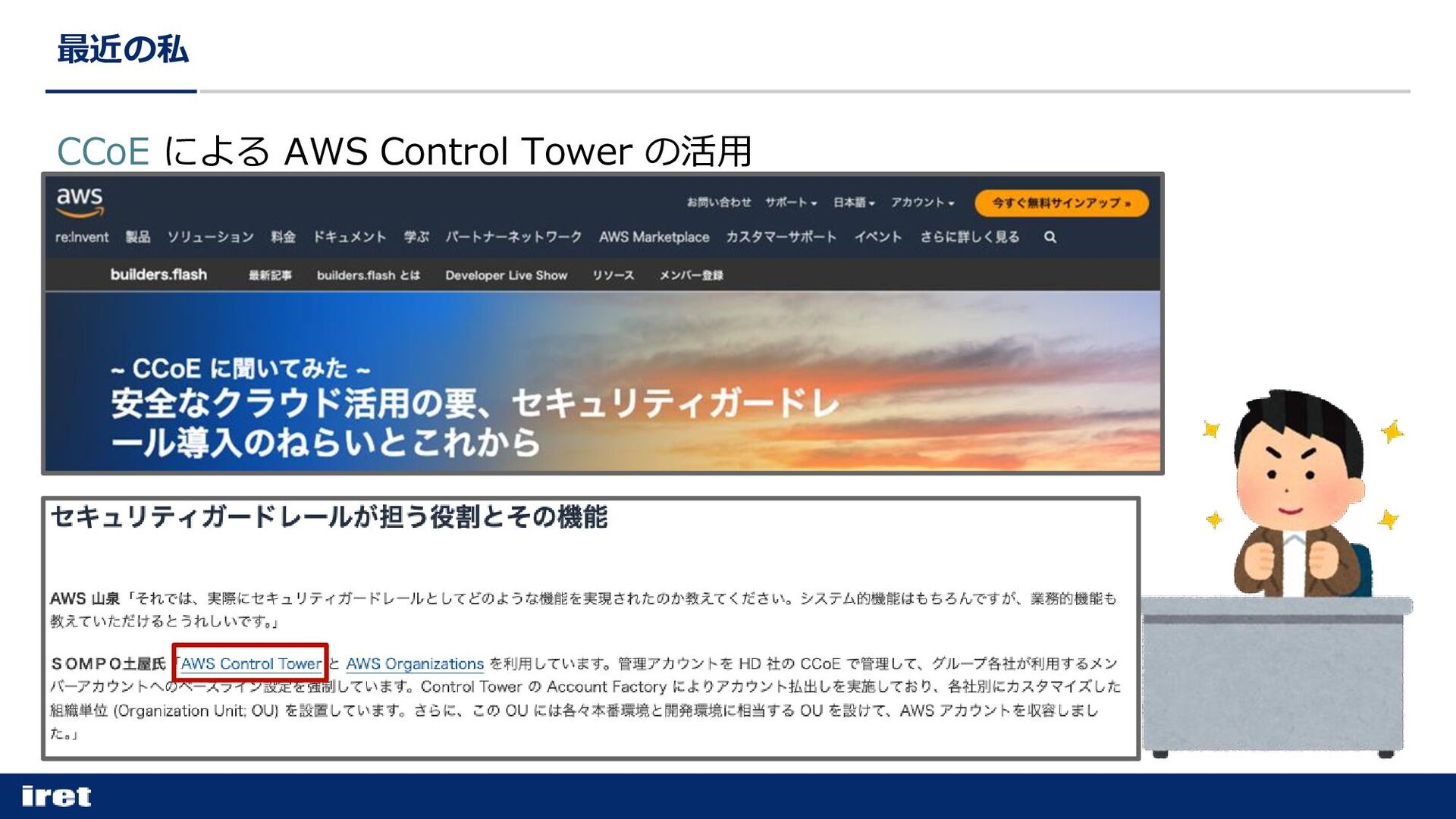Select the イベント menu item

click(878, 237)
